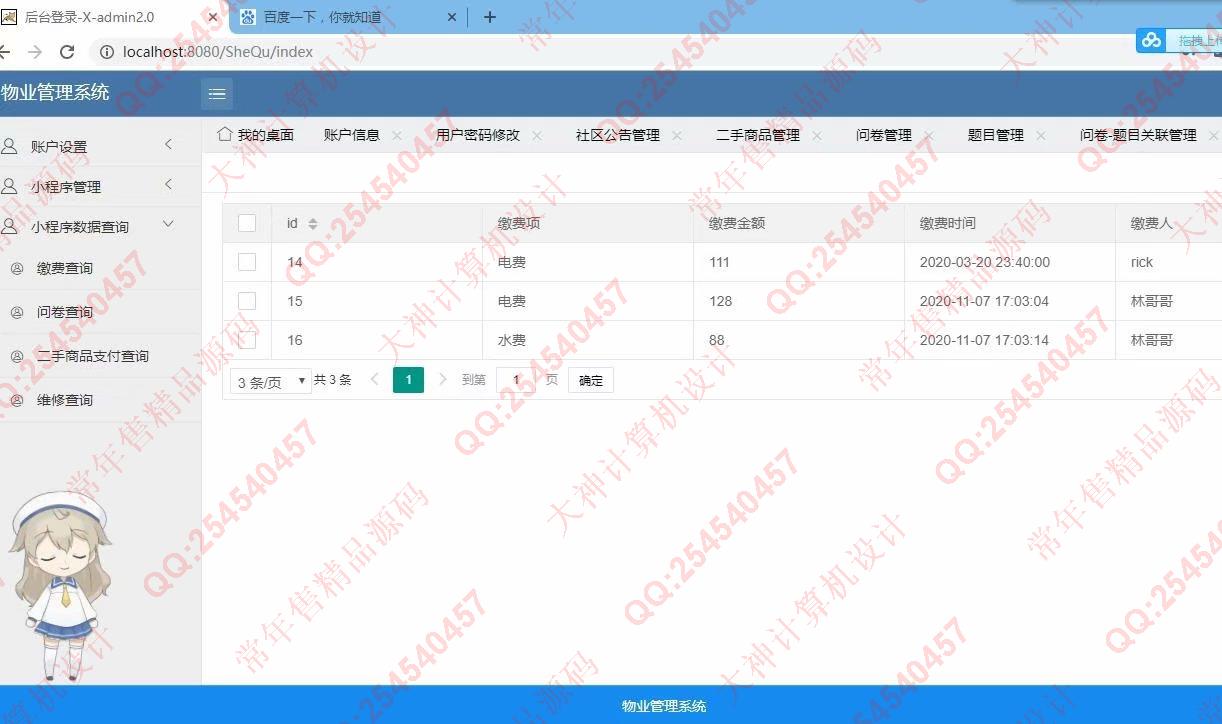Switch to the 用户密码修改 tab
The width and height of the screenshot is (1222, 724).
tap(478, 135)
